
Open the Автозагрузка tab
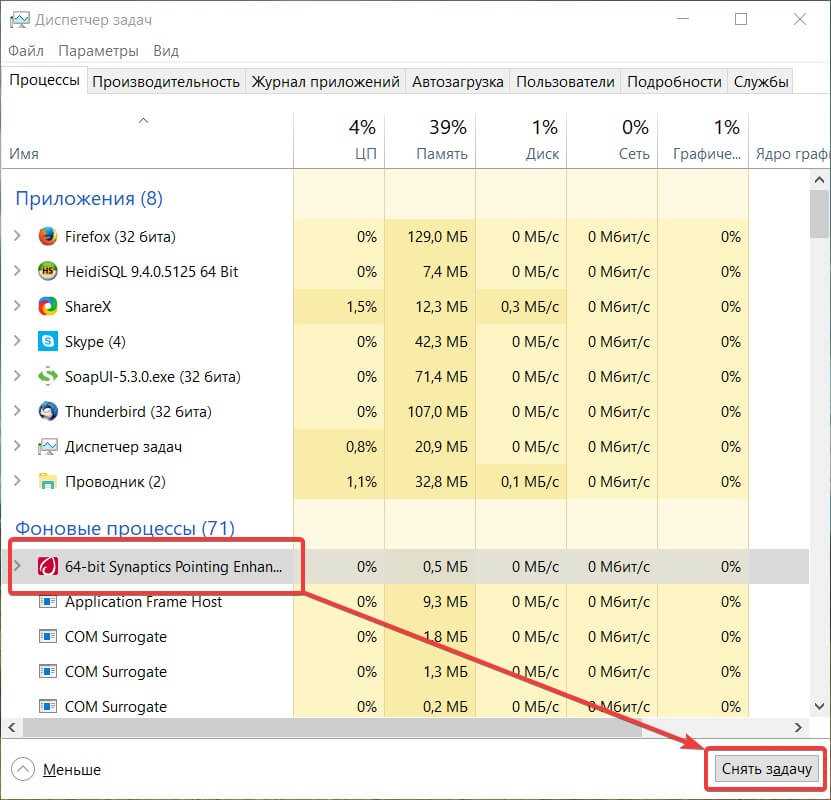click(457, 82)
